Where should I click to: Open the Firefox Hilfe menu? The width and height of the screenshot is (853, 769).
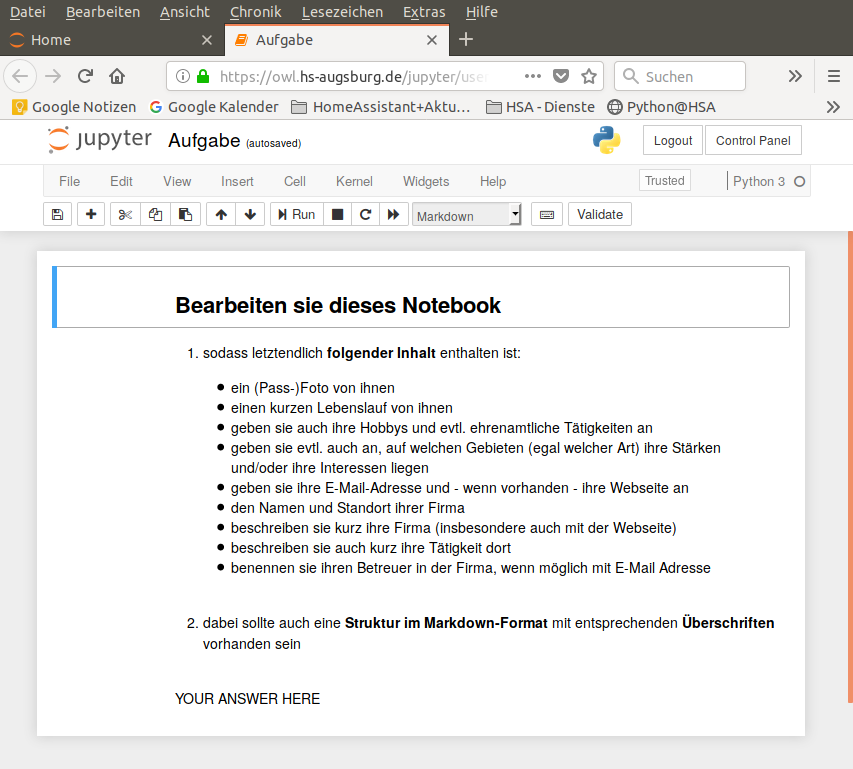tap(482, 12)
